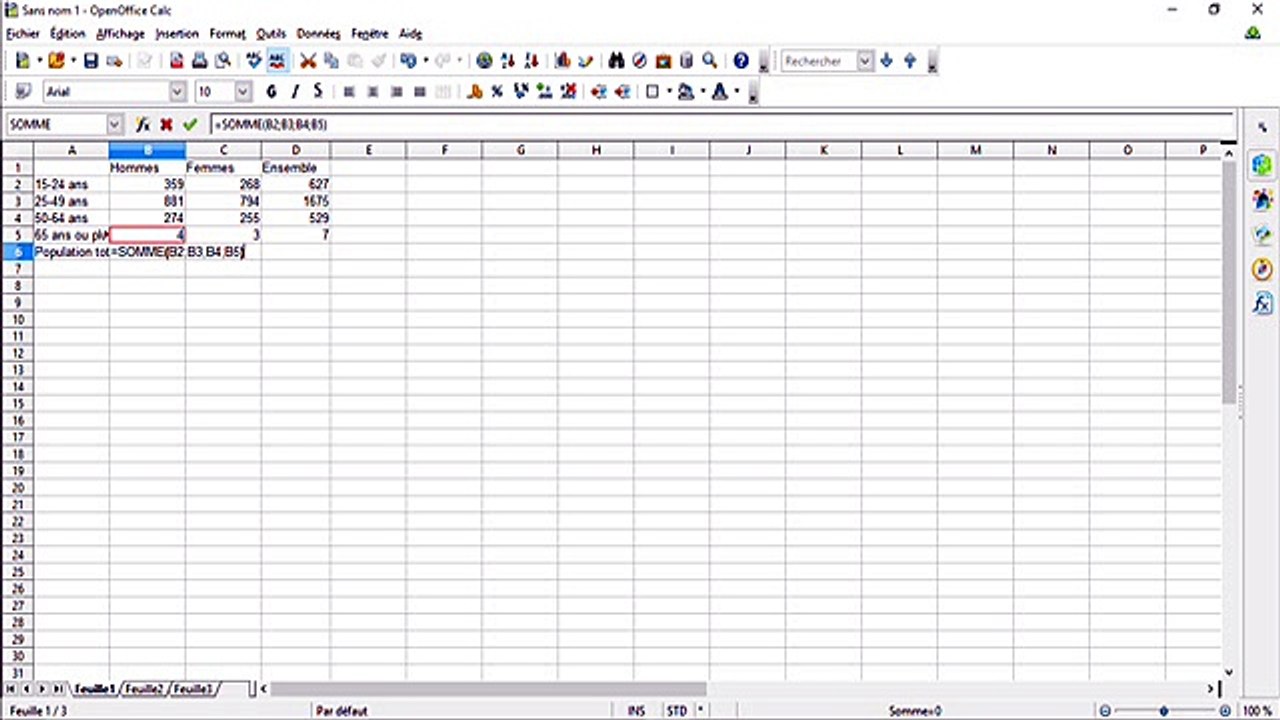Viewport: 1280px width, 720px height.
Task: Open the Undo history dropdown arrow
Action: click(x=425, y=61)
